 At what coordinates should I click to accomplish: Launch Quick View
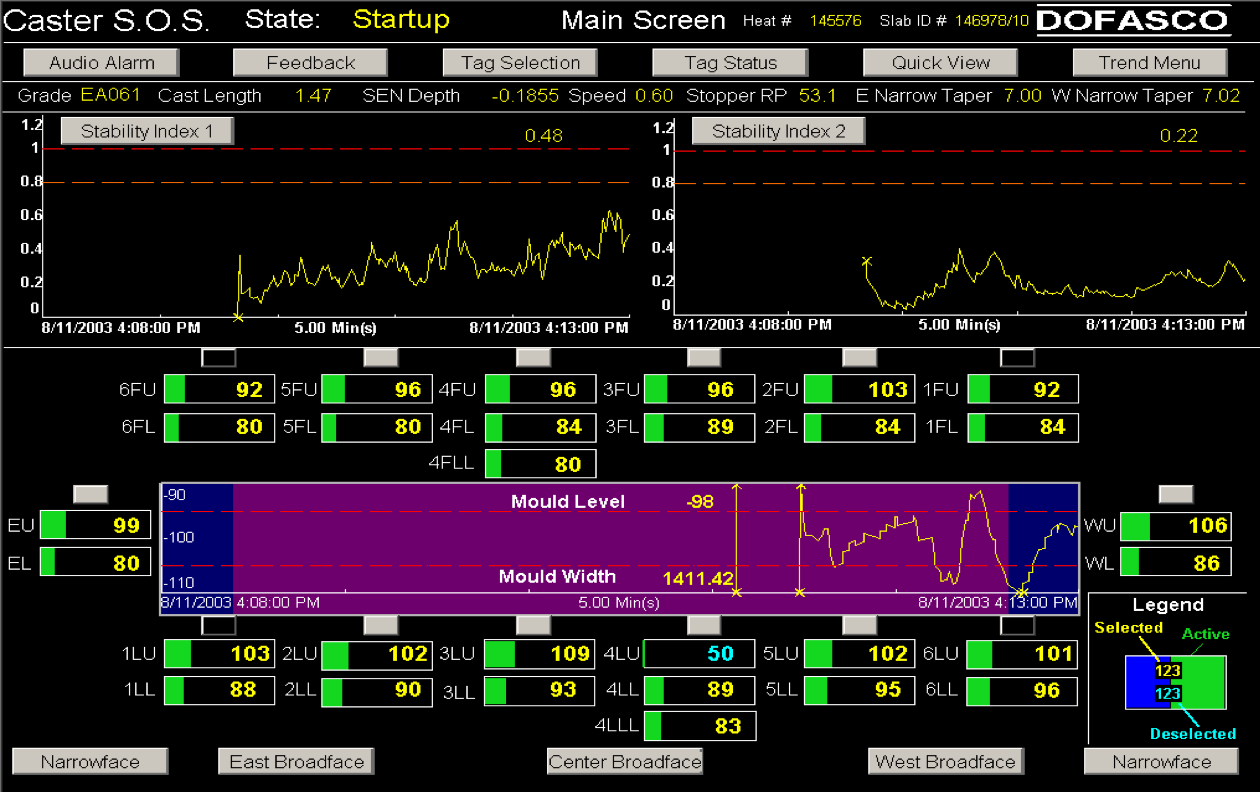940,62
